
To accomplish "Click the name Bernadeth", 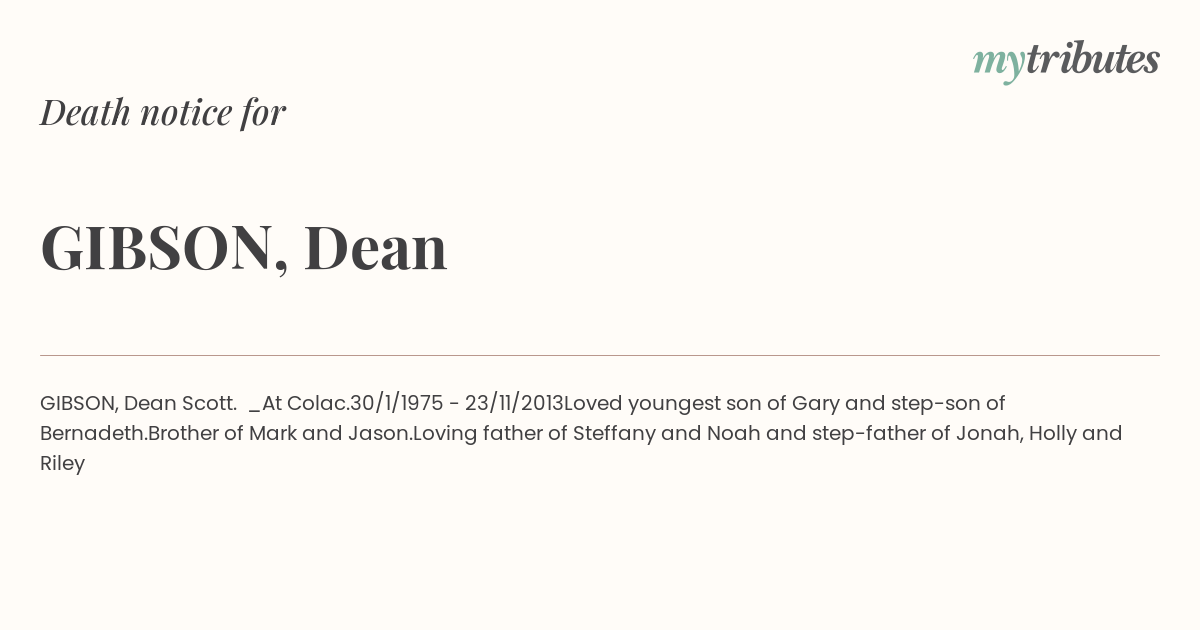I will point(93,433).
